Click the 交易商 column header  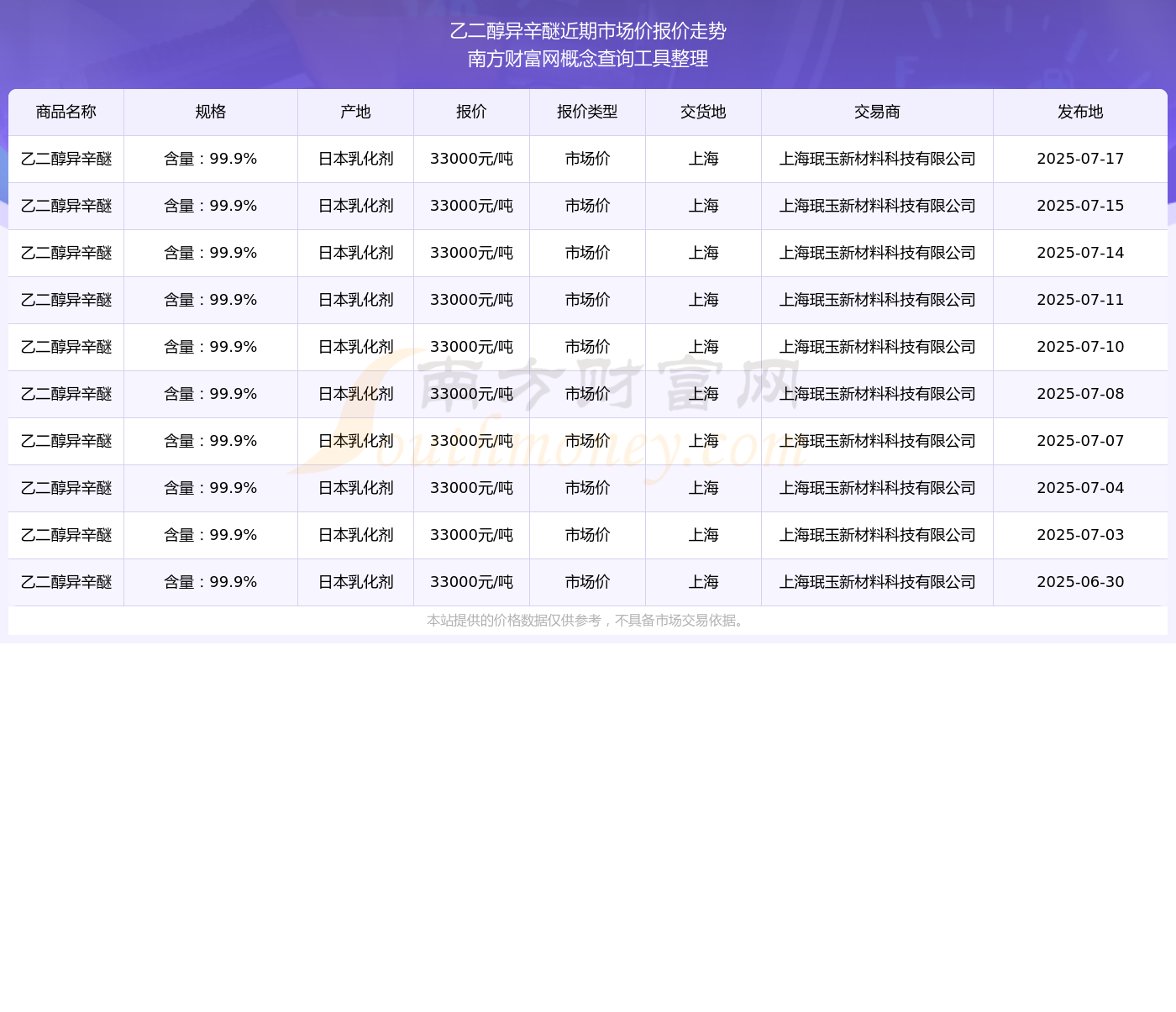[x=877, y=112]
